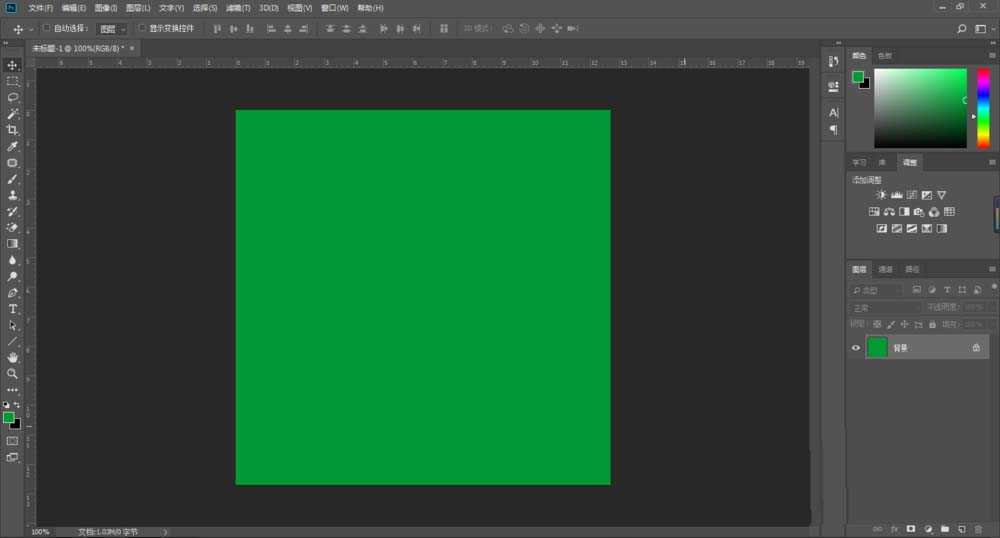Screen dimensions: 1000x538
Task: Create a new layer from Layers panel
Action: 961,528
